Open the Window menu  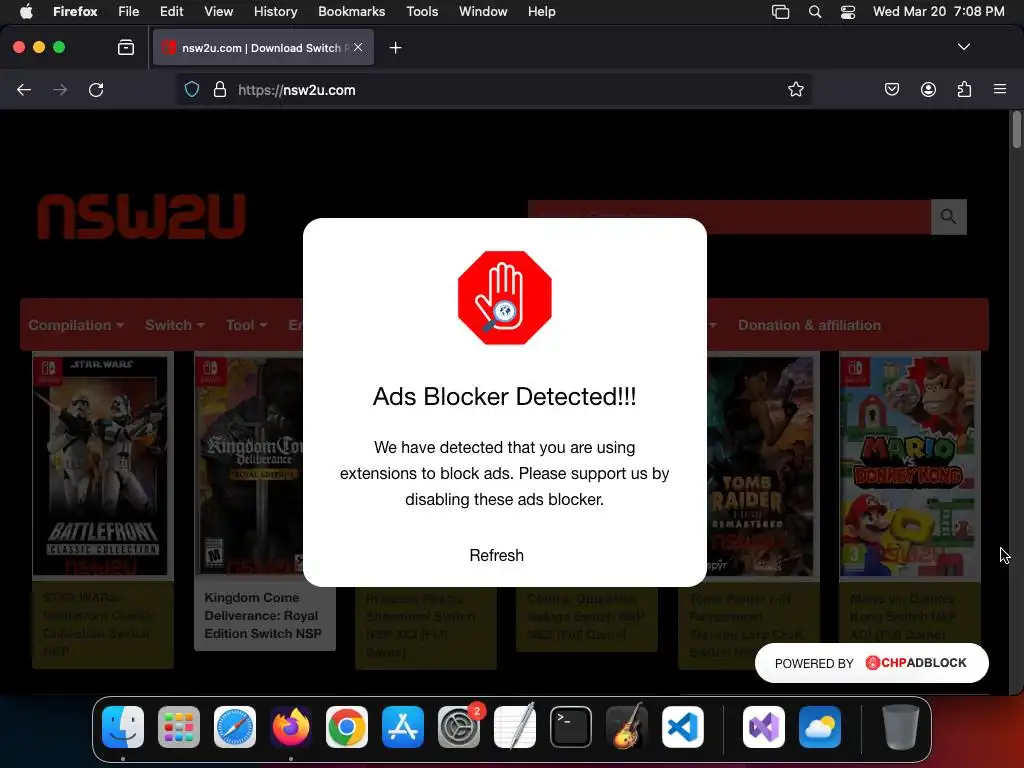click(x=483, y=11)
